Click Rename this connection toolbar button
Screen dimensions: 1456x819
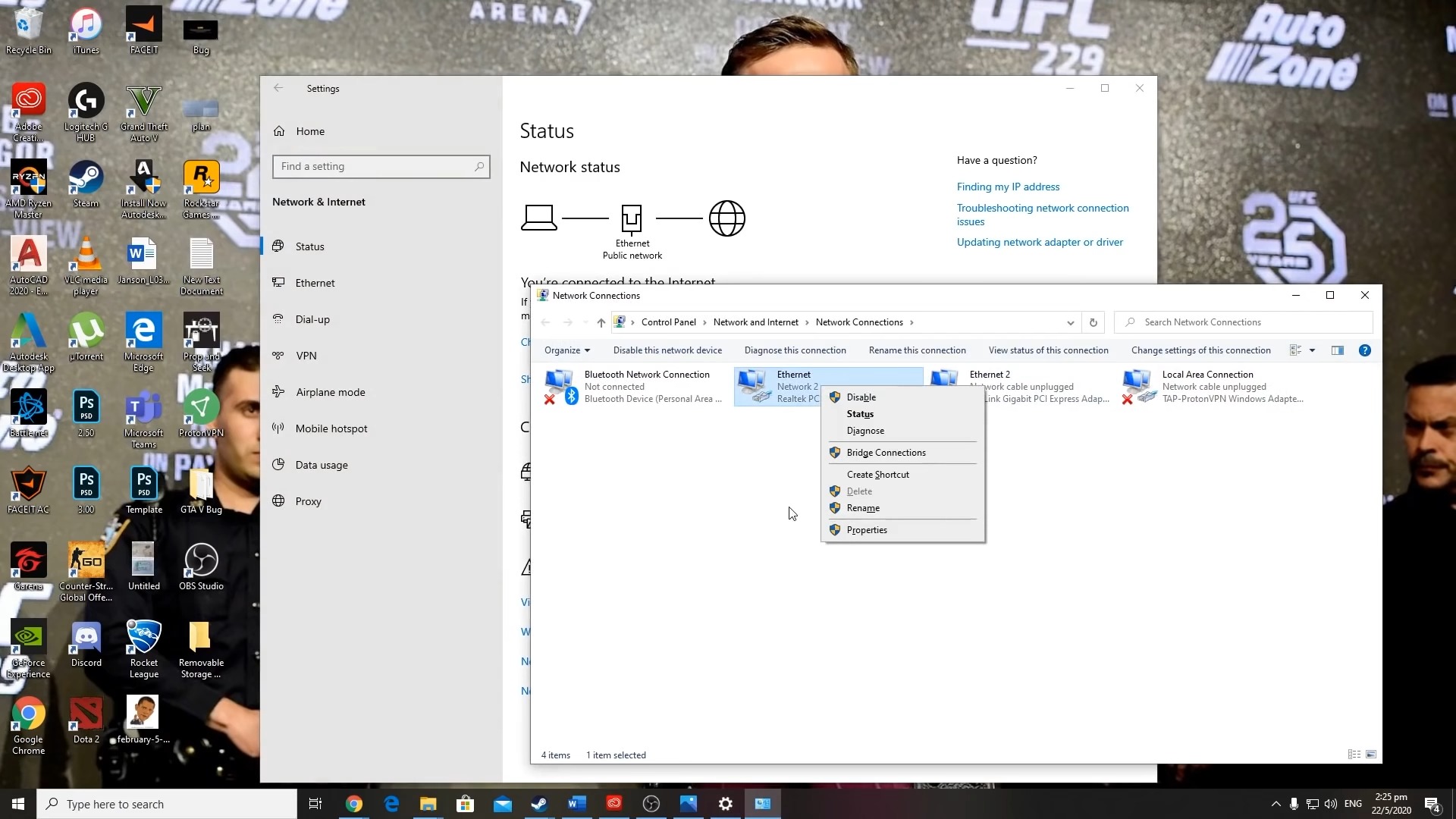click(x=917, y=350)
